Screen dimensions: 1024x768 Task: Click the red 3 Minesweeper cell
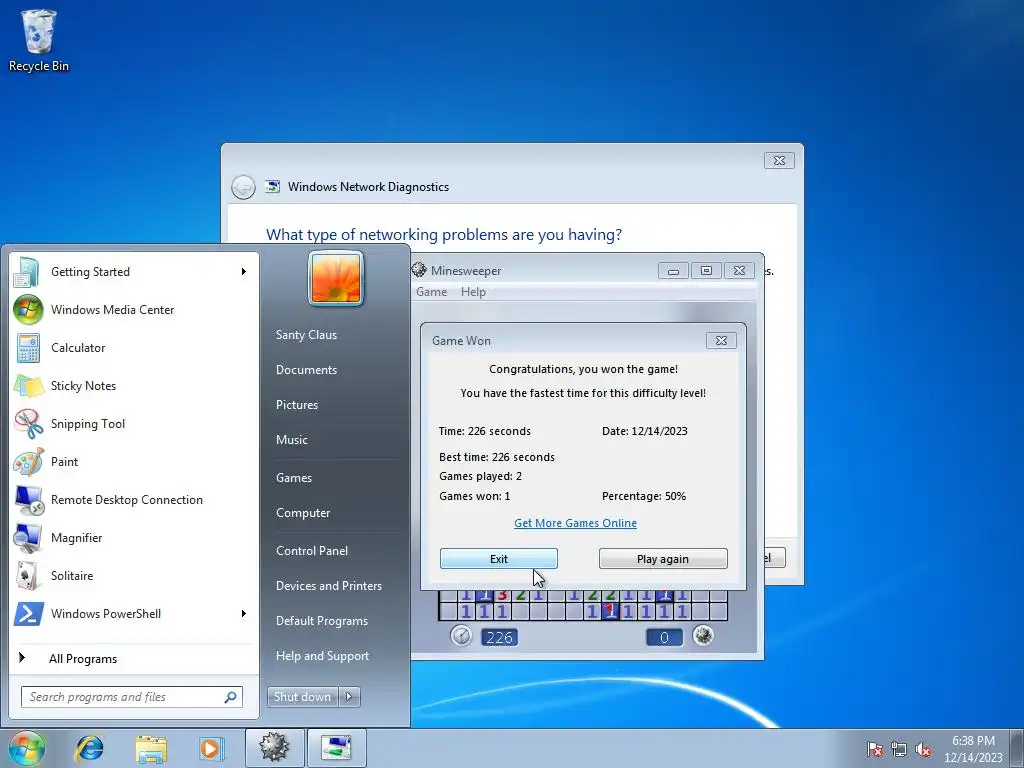point(502,594)
